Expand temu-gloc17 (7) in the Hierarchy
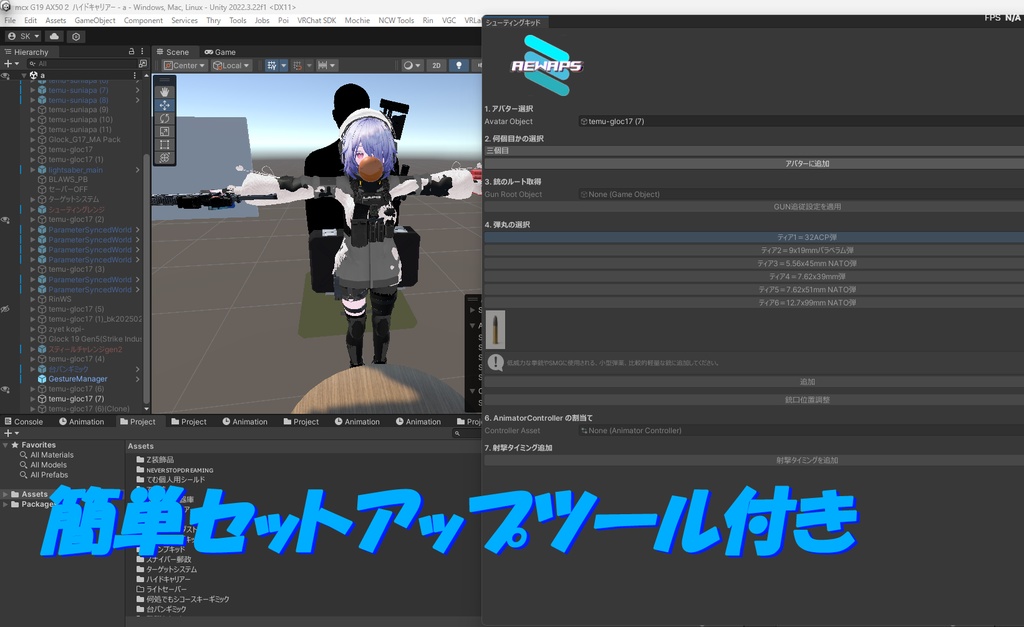This screenshot has width=1024, height=627. (x=31, y=398)
